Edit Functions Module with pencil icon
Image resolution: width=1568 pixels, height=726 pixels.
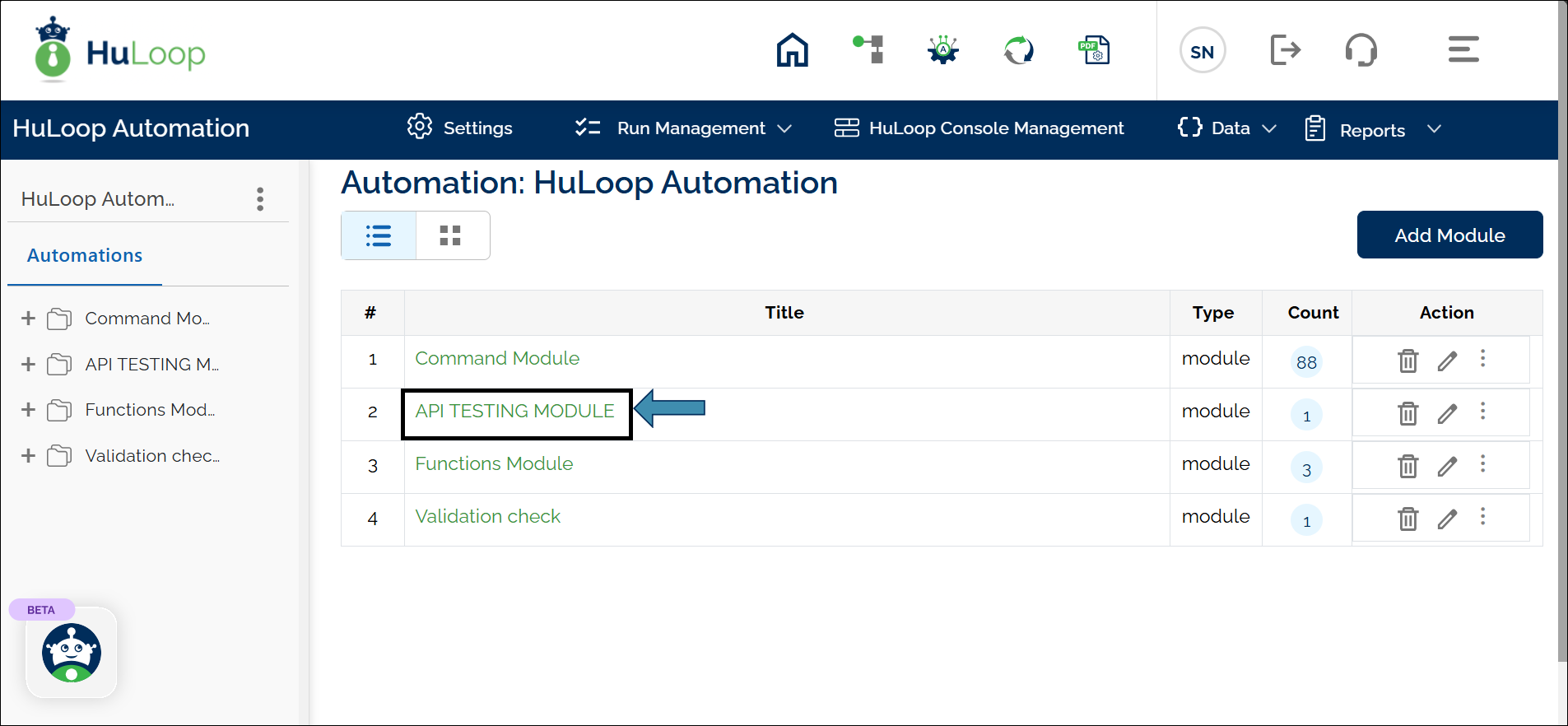[1447, 467]
